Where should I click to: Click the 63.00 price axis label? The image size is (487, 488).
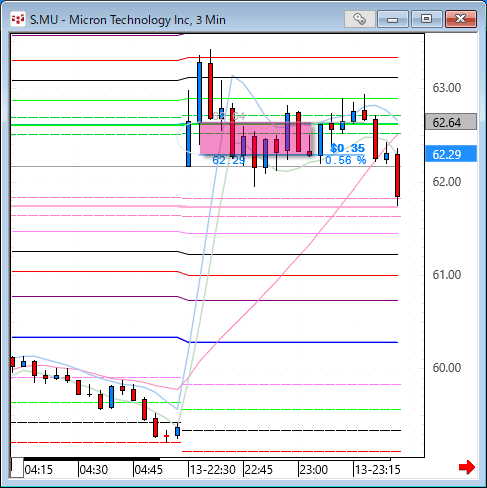click(447, 88)
